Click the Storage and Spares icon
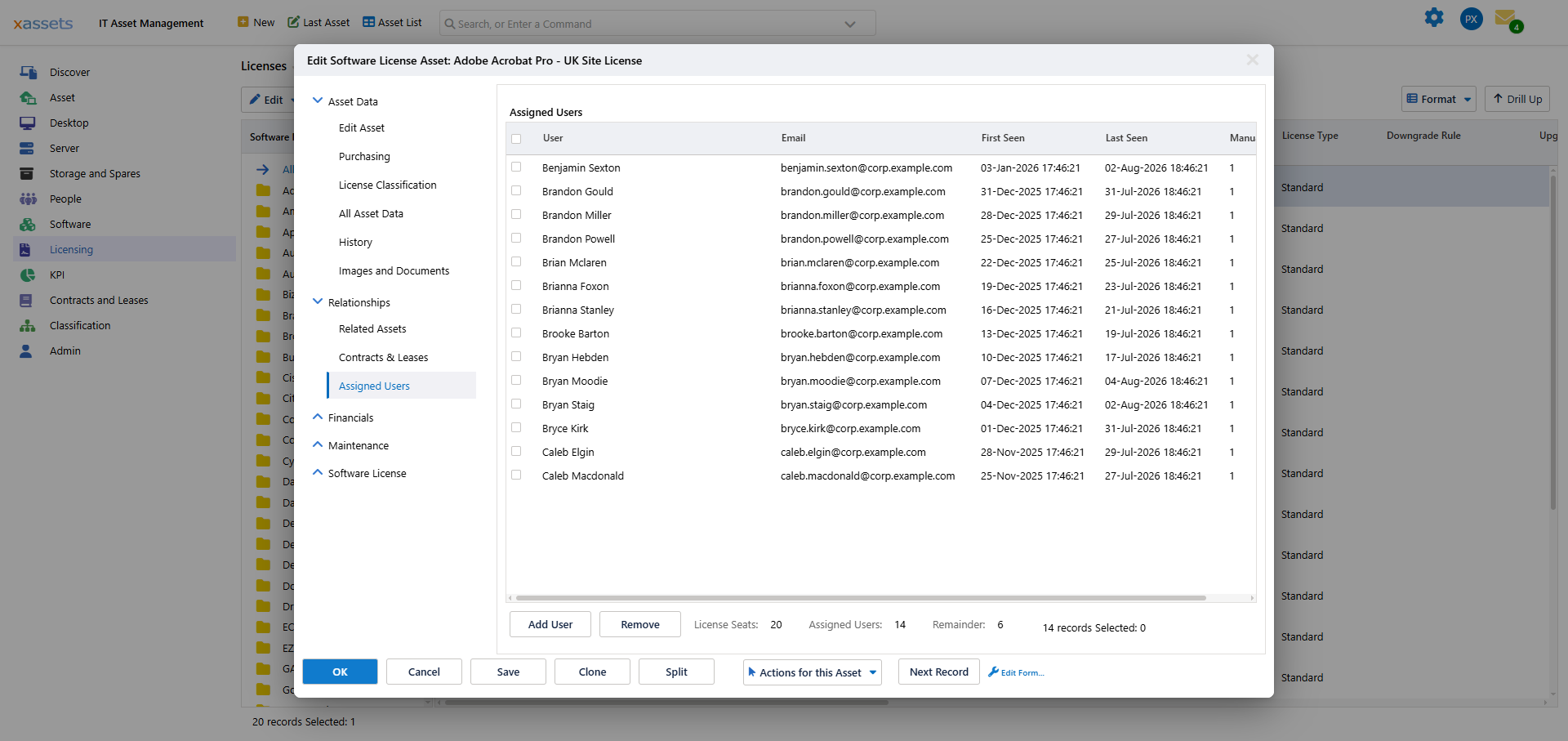 click(x=28, y=173)
